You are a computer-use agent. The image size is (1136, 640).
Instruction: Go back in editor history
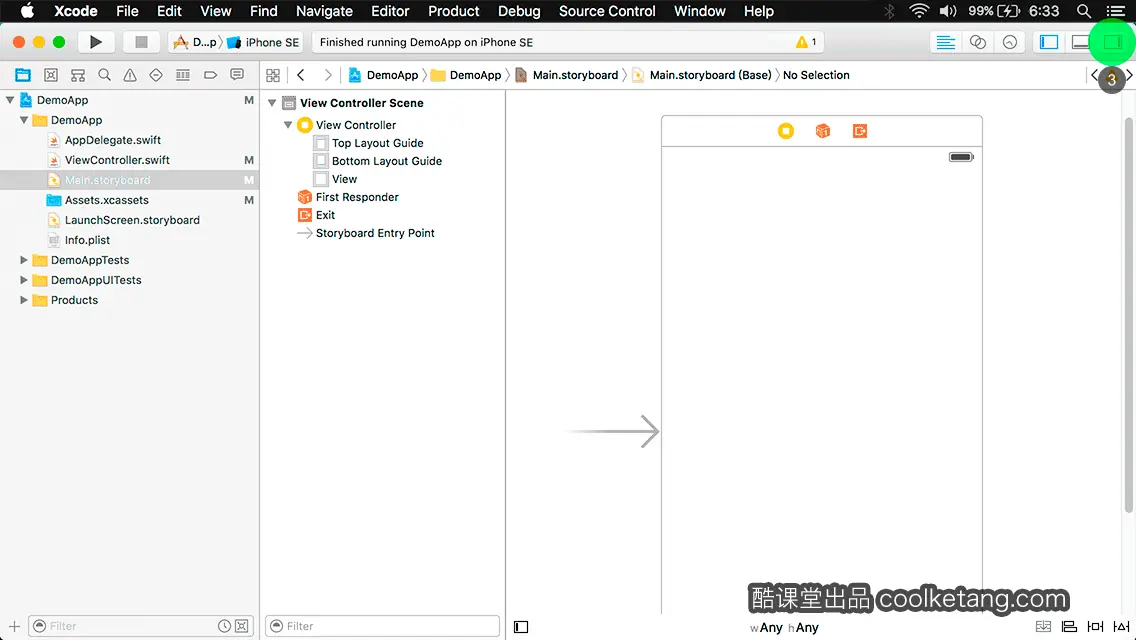[x=301, y=75]
